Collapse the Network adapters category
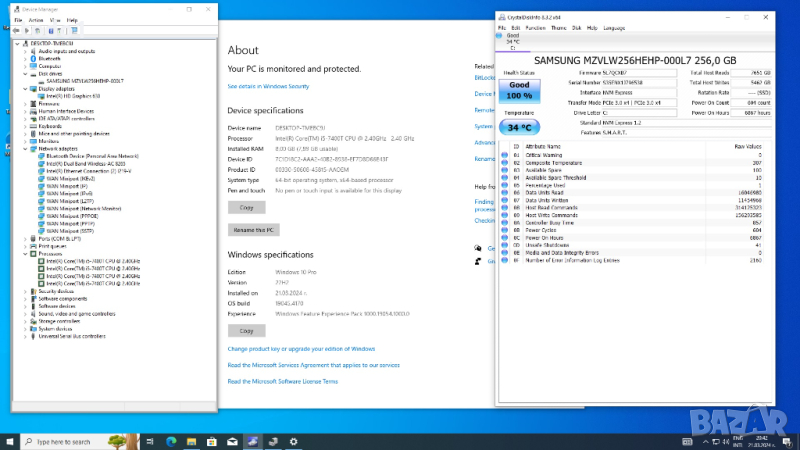Viewport: 800px width, 450px height. click(x=25, y=148)
